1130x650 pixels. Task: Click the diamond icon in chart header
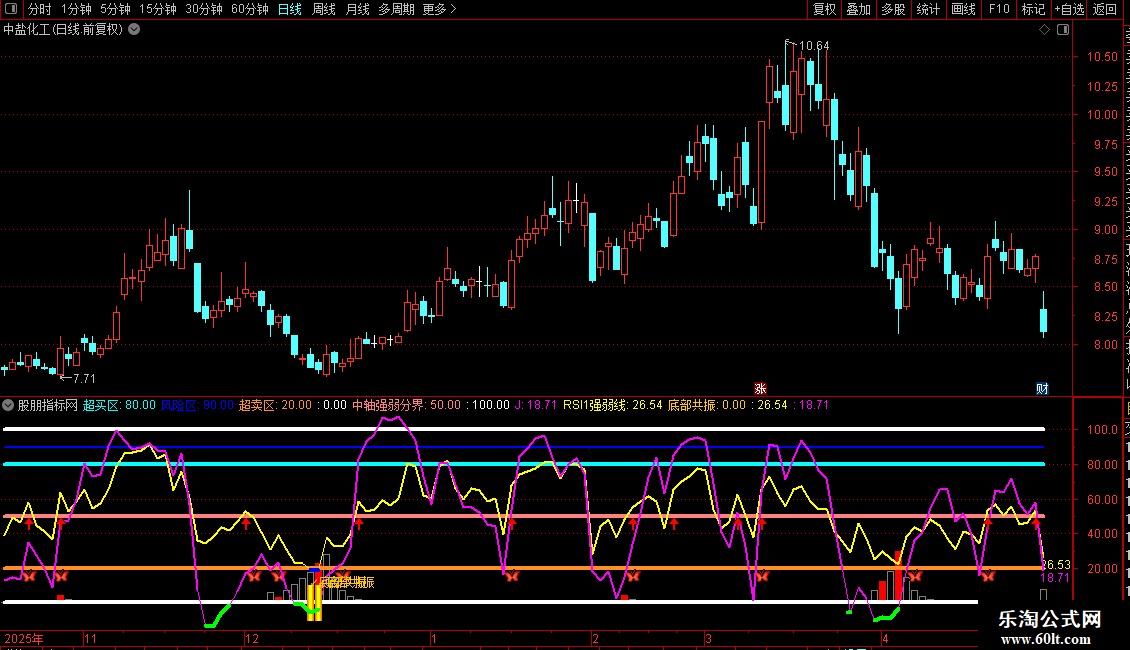tap(1044, 30)
